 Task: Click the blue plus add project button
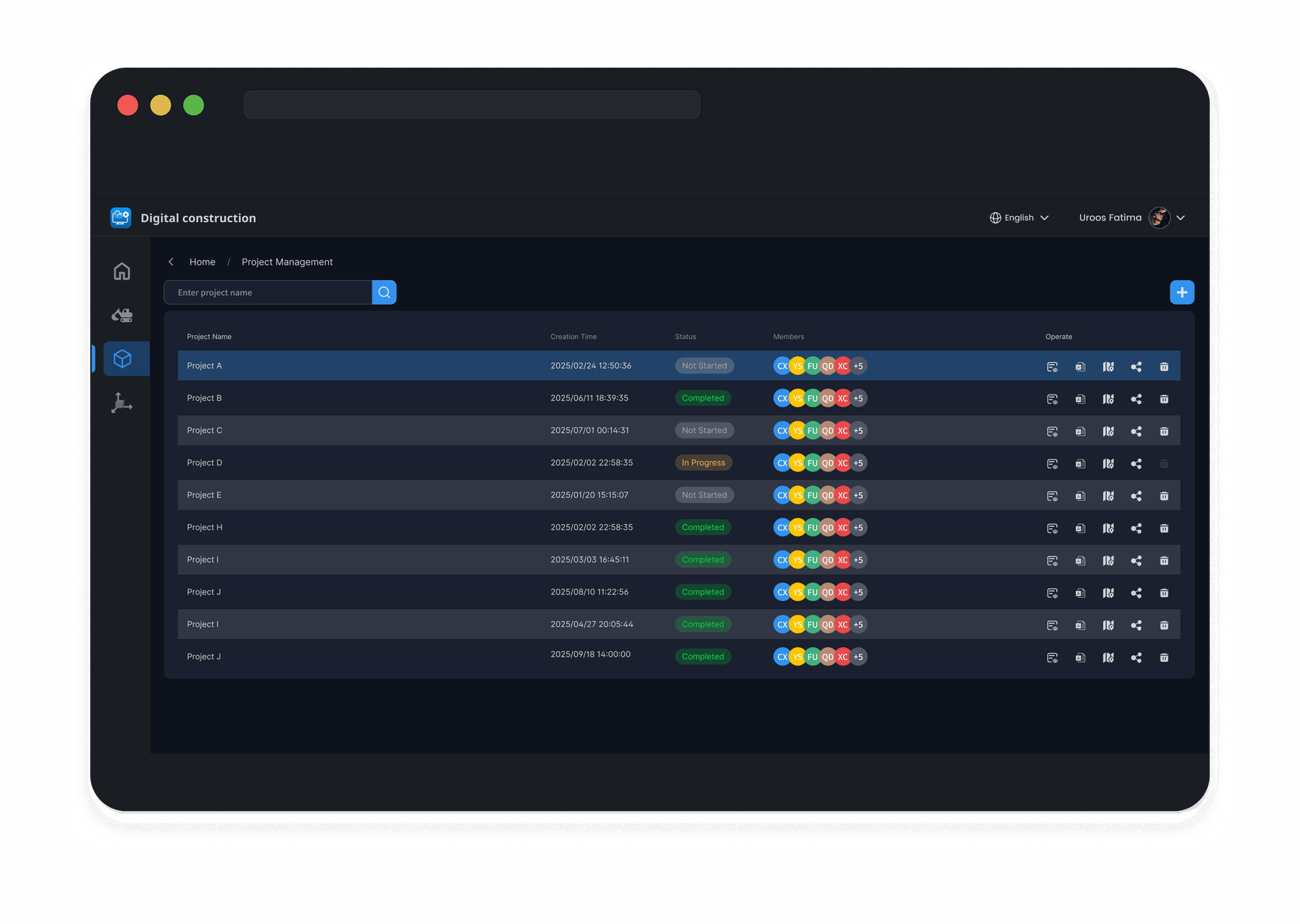click(x=1182, y=292)
